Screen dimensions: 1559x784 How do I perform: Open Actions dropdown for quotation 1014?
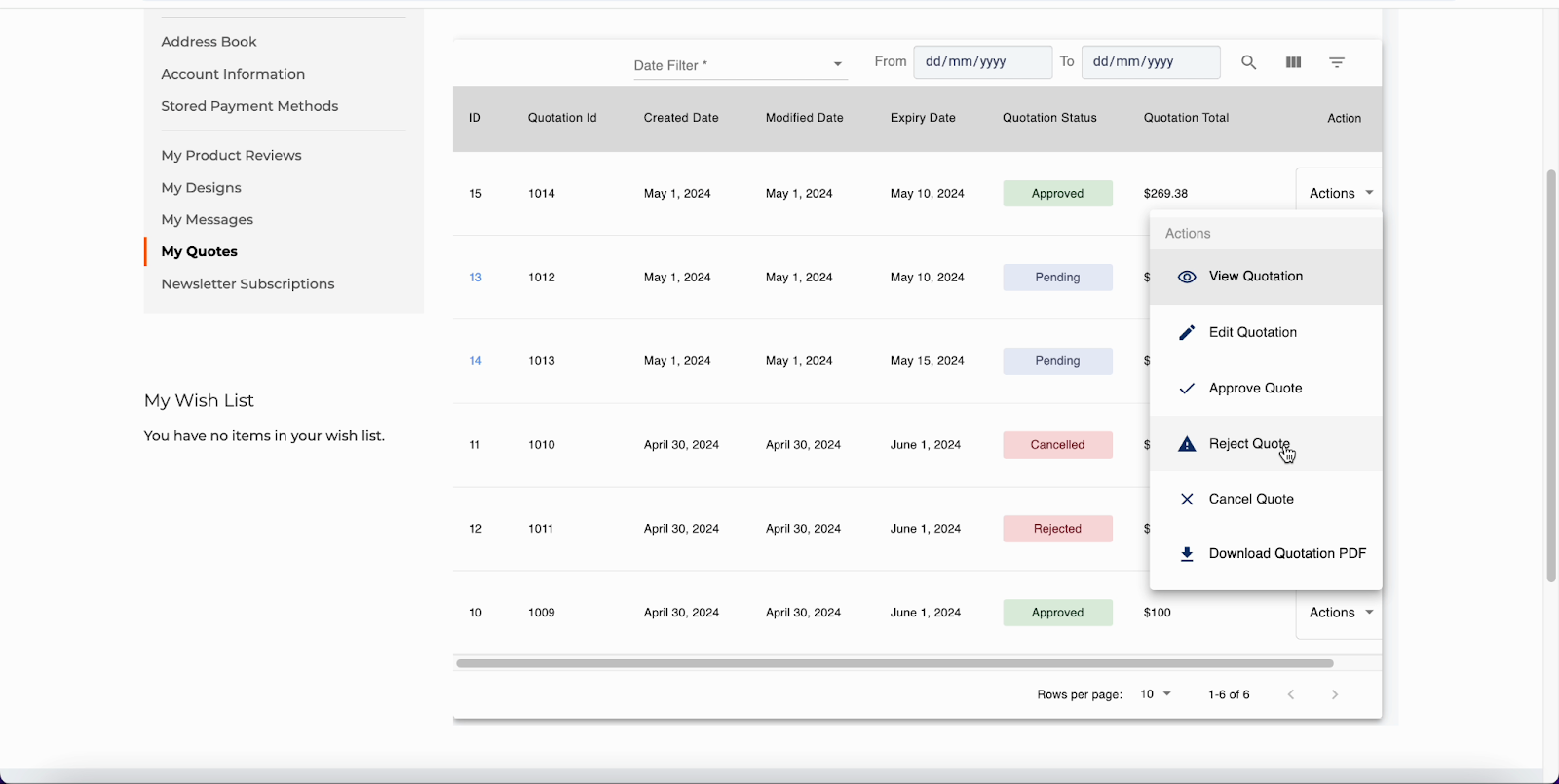coord(1341,193)
